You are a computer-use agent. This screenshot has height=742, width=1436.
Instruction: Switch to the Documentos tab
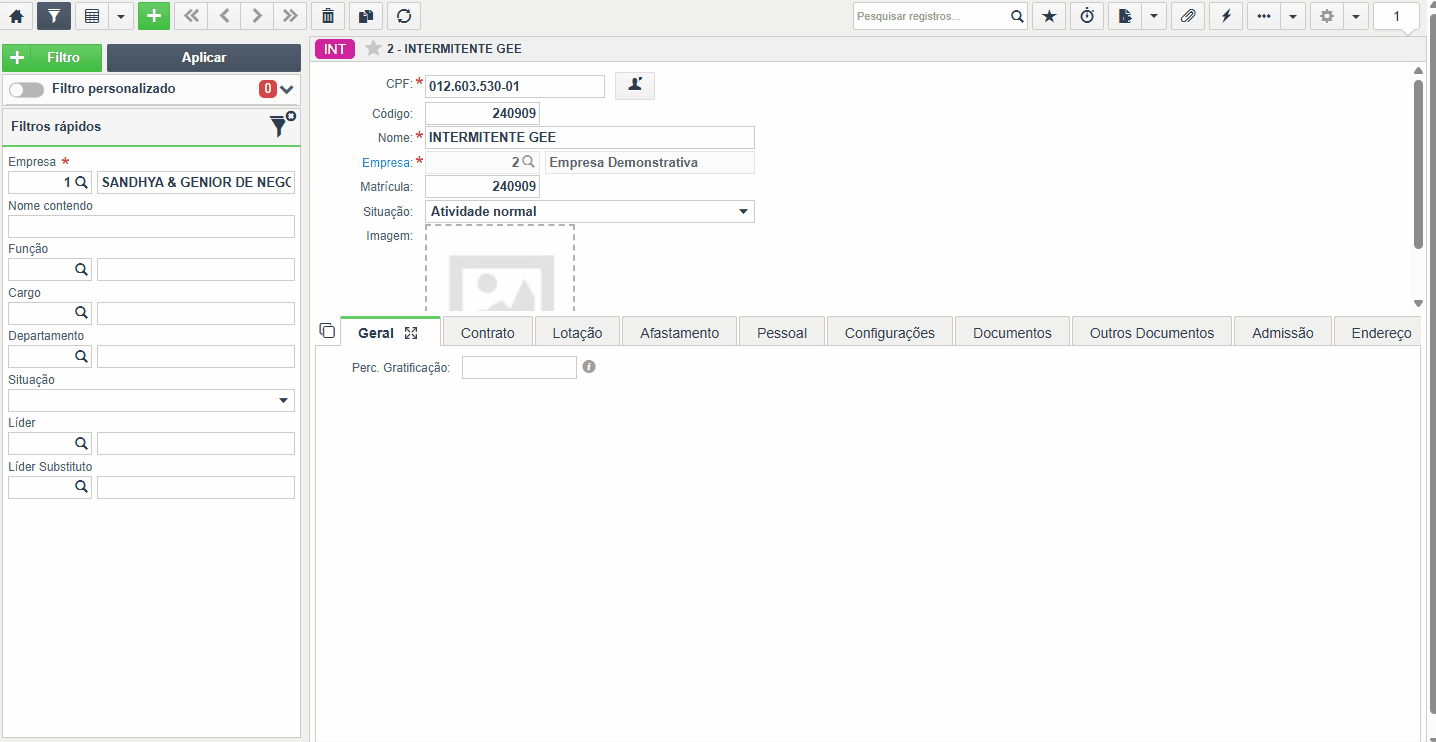pos(1013,333)
